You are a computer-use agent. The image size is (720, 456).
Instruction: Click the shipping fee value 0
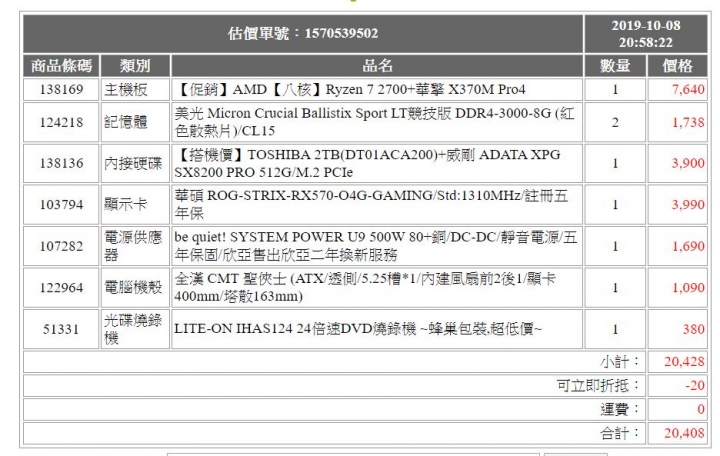click(701, 409)
